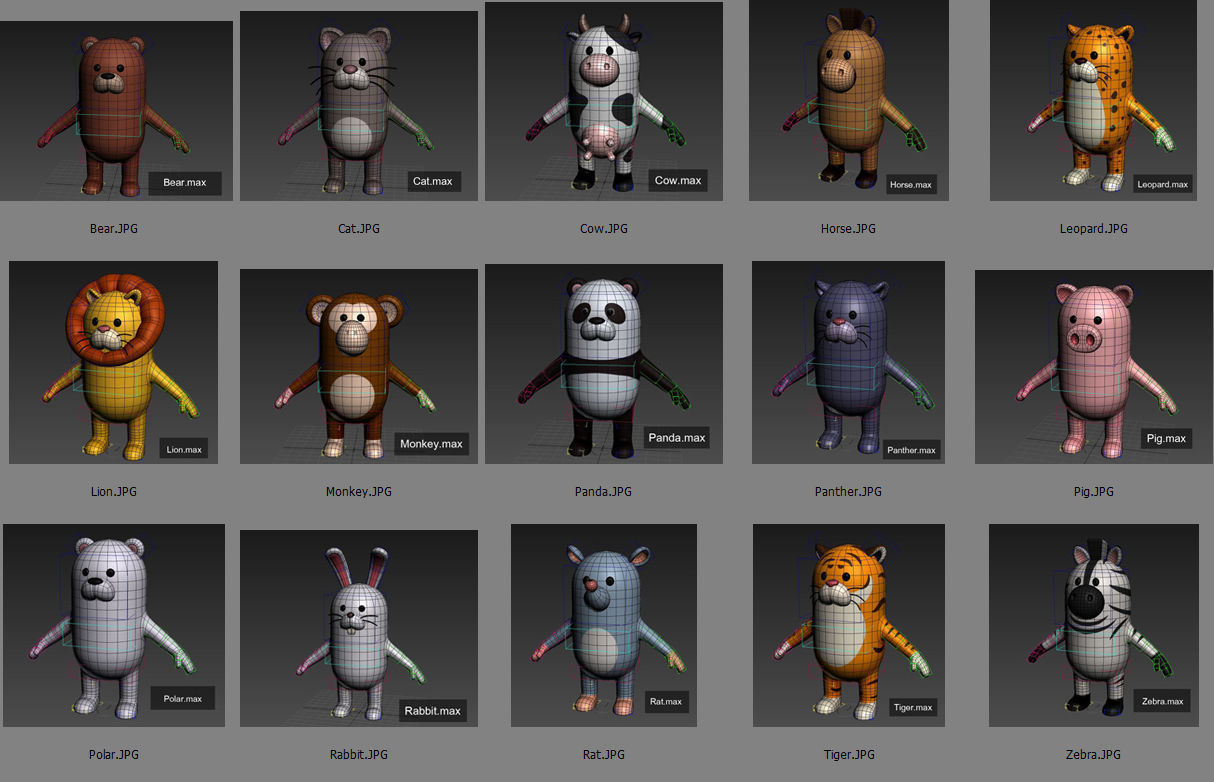Click the Rat.max label overlay
This screenshot has width=1214, height=782.
tap(666, 701)
